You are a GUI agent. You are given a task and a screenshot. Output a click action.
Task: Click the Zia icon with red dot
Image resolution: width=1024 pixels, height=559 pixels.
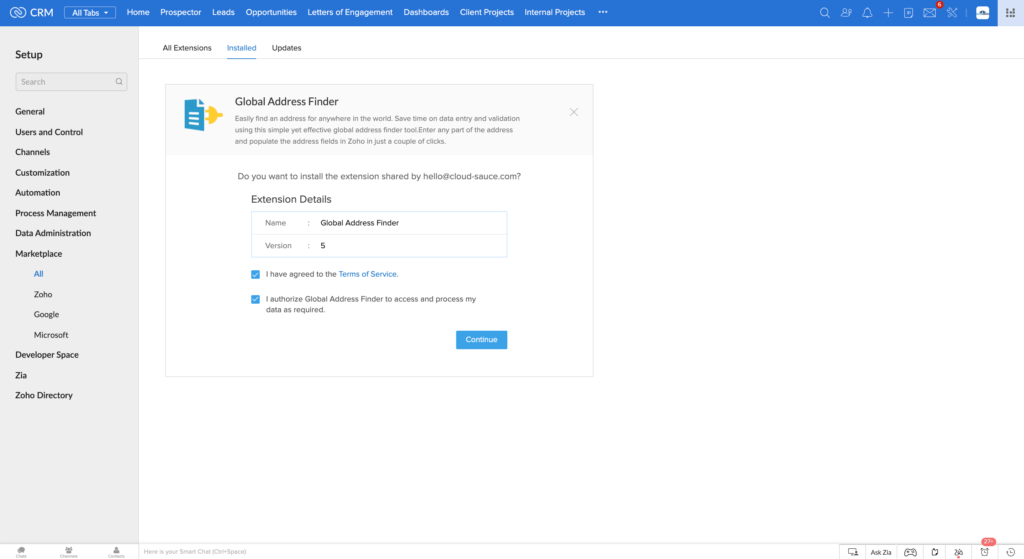[x=959, y=552]
